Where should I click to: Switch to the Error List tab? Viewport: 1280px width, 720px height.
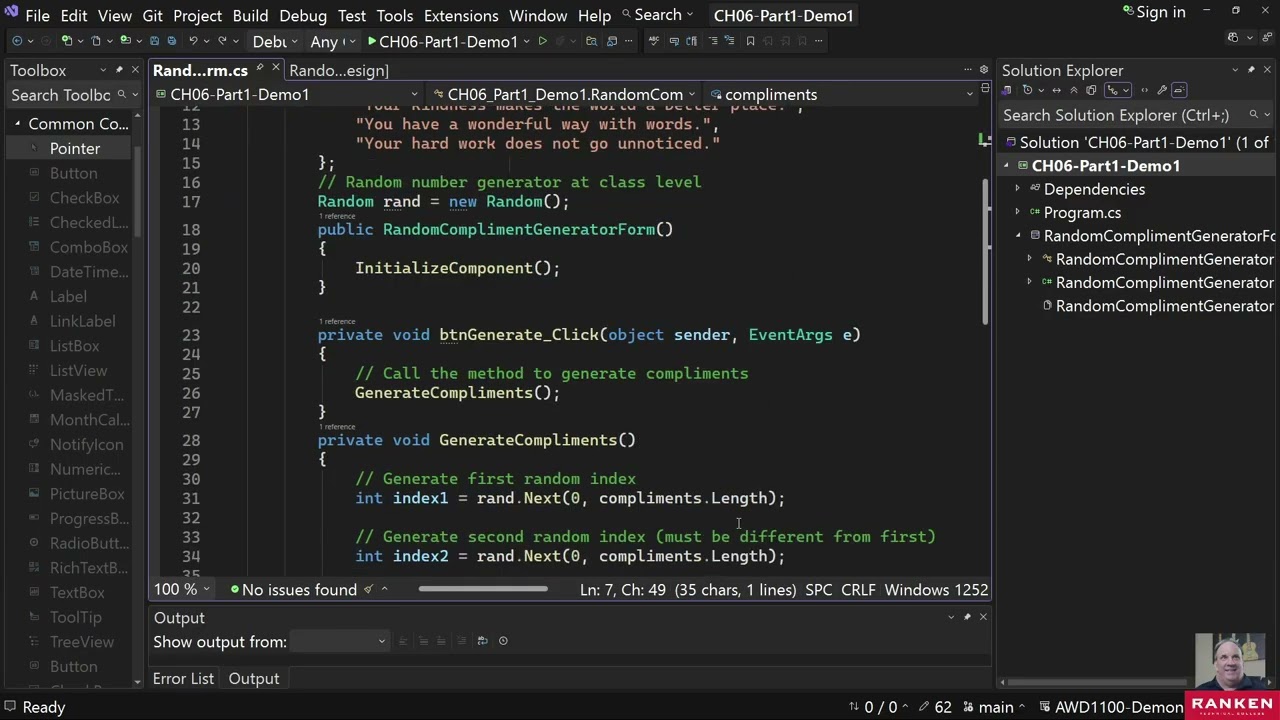pos(183,678)
